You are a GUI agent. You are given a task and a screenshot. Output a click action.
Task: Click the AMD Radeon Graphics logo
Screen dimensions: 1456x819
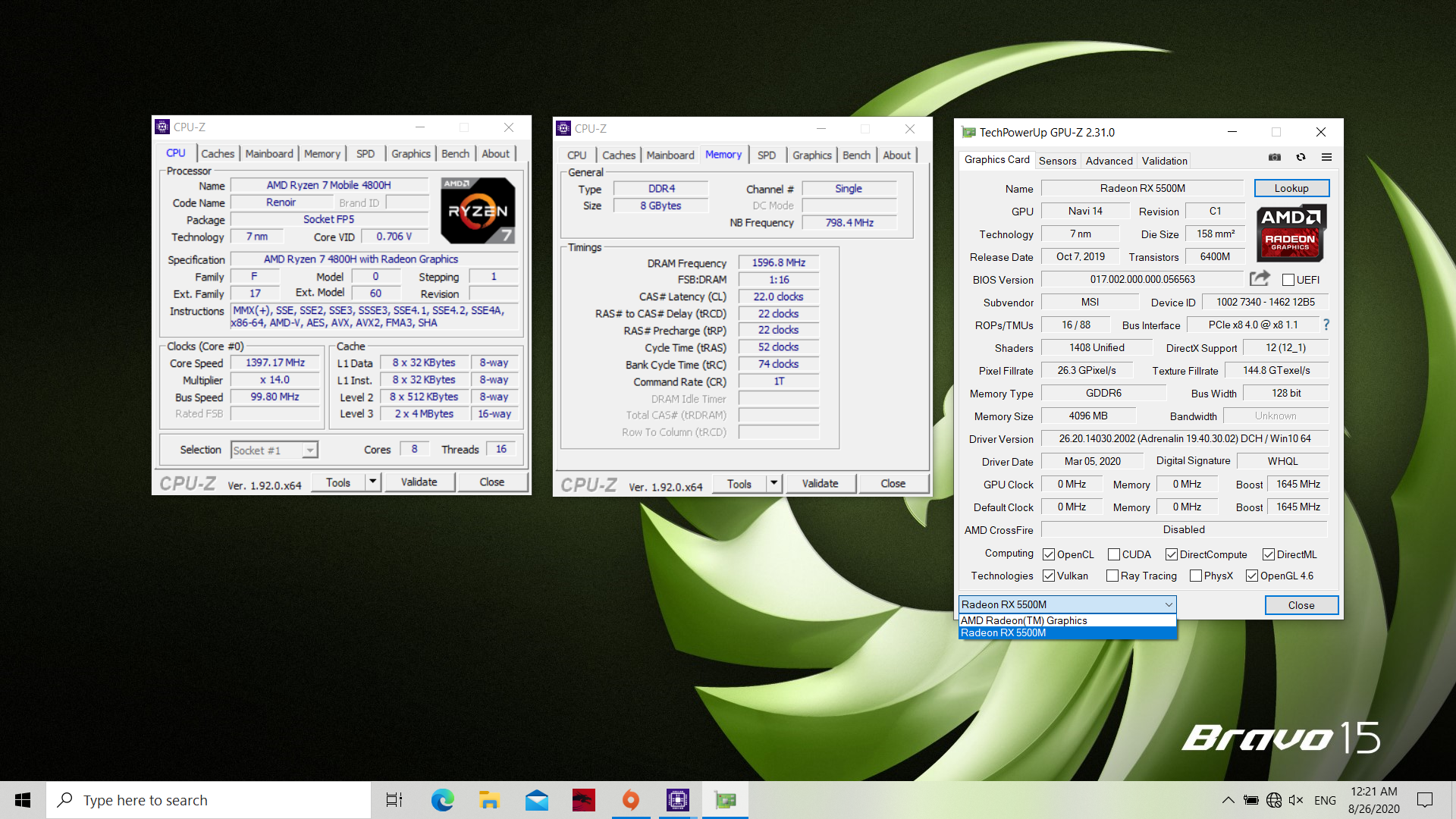click(x=1291, y=233)
